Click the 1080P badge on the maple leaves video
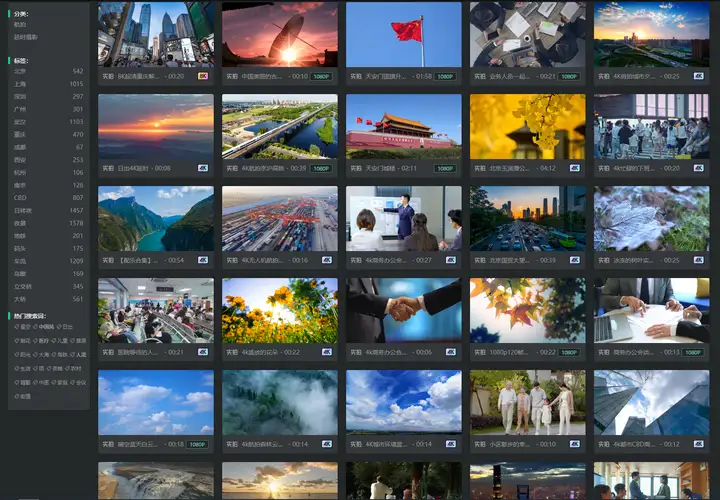 point(569,352)
